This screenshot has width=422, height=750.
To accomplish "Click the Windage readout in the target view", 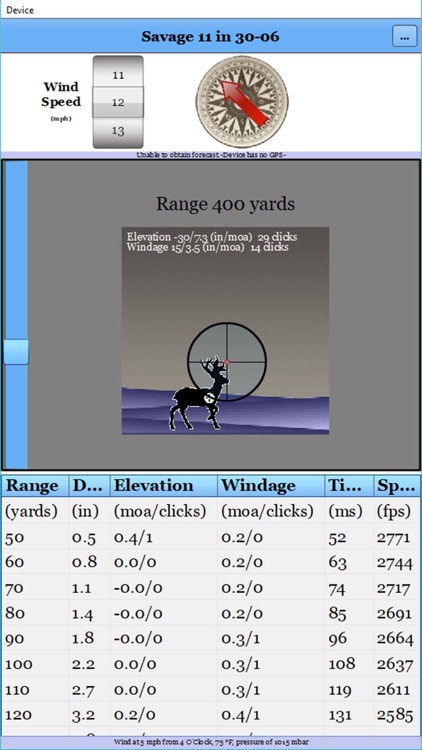I will [208, 247].
